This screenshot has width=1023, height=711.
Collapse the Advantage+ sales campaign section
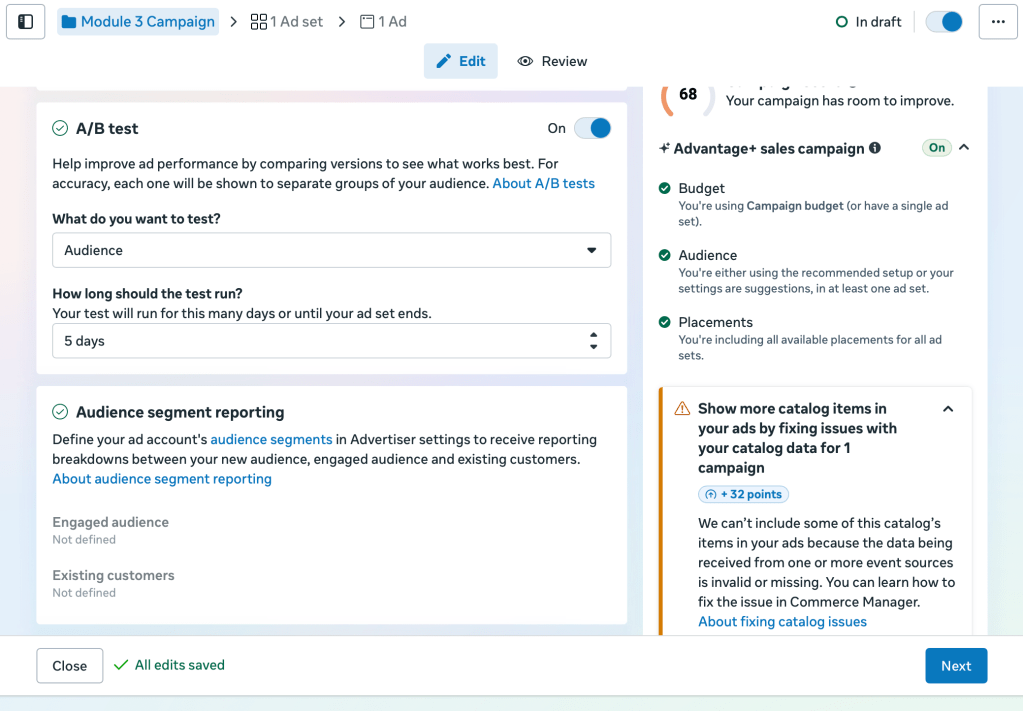[x=964, y=148]
